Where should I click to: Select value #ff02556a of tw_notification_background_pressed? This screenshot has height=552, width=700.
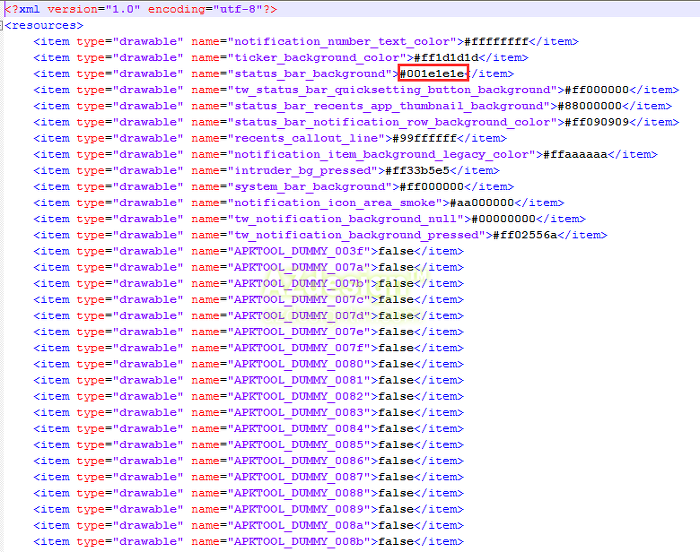(x=525, y=234)
